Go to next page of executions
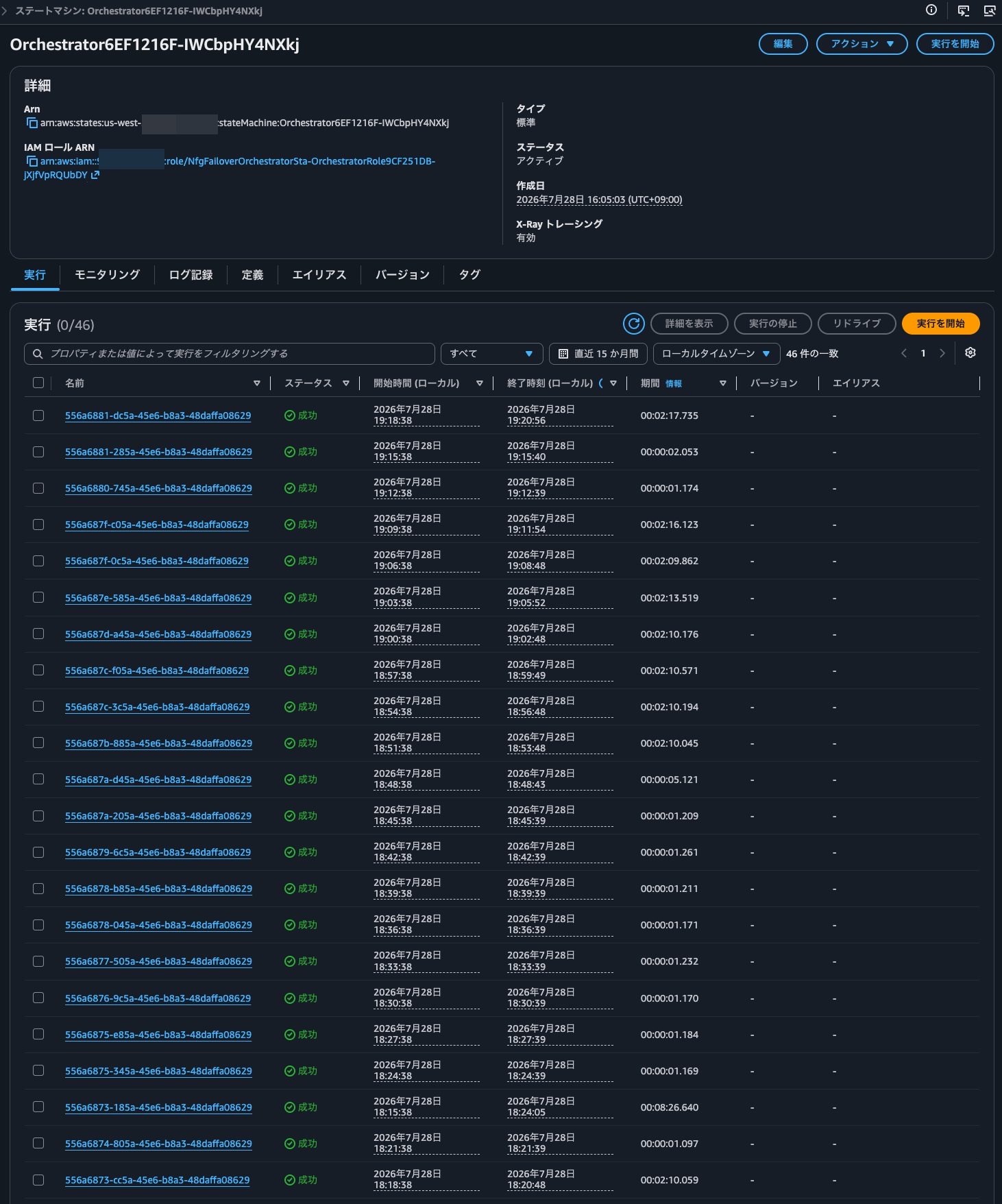The height and width of the screenshot is (1204, 1002). pos(942,354)
